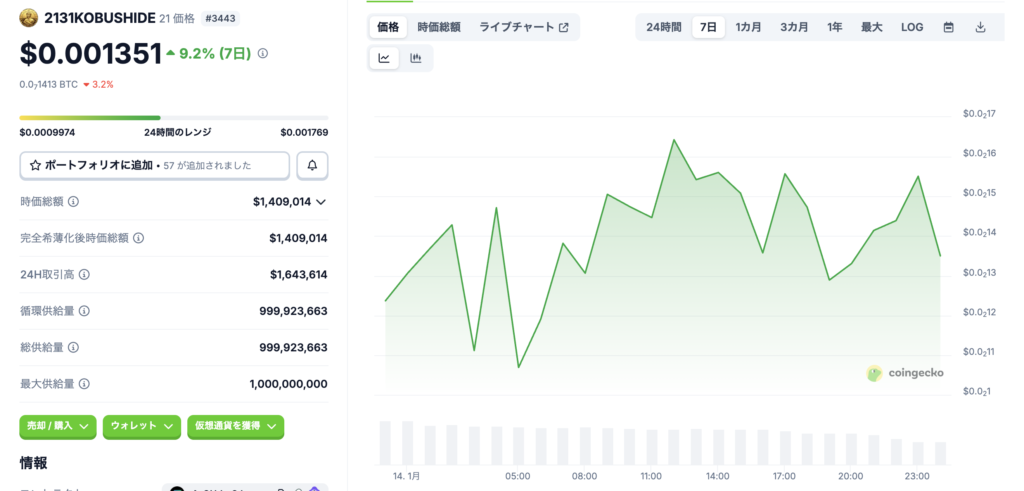The height and width of the screenshot is (491, 1024).
Task: Open the 売却 / 購入 dropdown
Action: point(58,426)
